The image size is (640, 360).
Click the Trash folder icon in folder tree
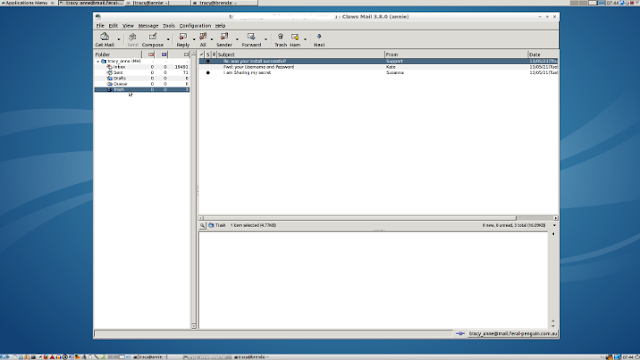tap(109, 89)
